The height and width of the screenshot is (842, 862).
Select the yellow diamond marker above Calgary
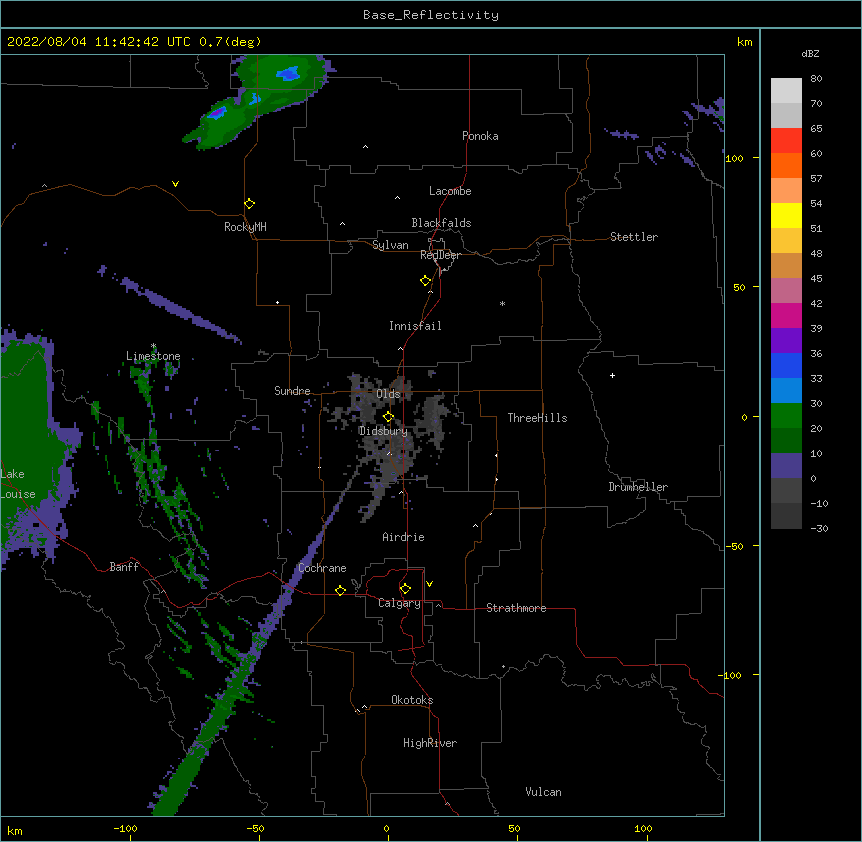click(405, 589)
